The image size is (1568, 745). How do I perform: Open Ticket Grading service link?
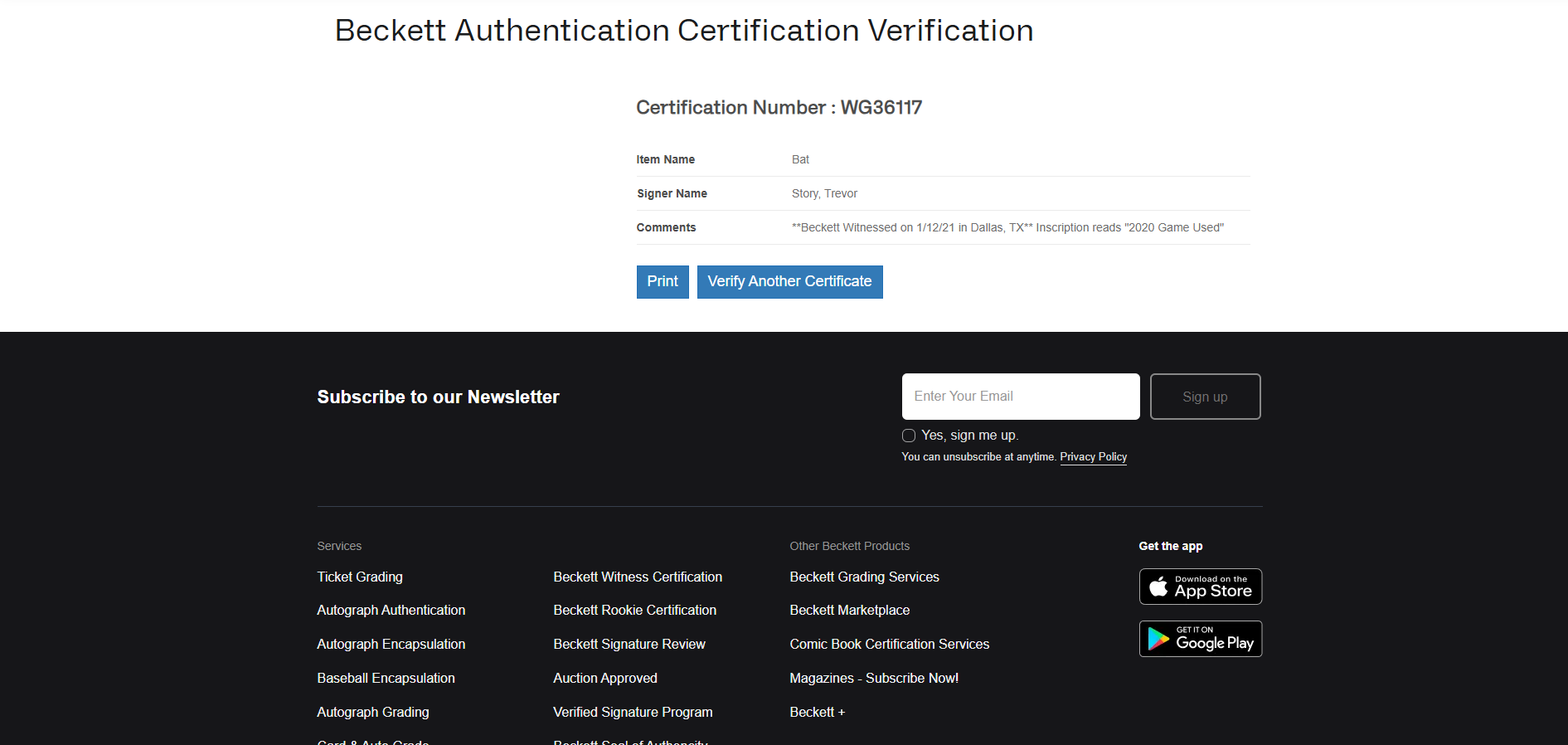coord(360,577)
